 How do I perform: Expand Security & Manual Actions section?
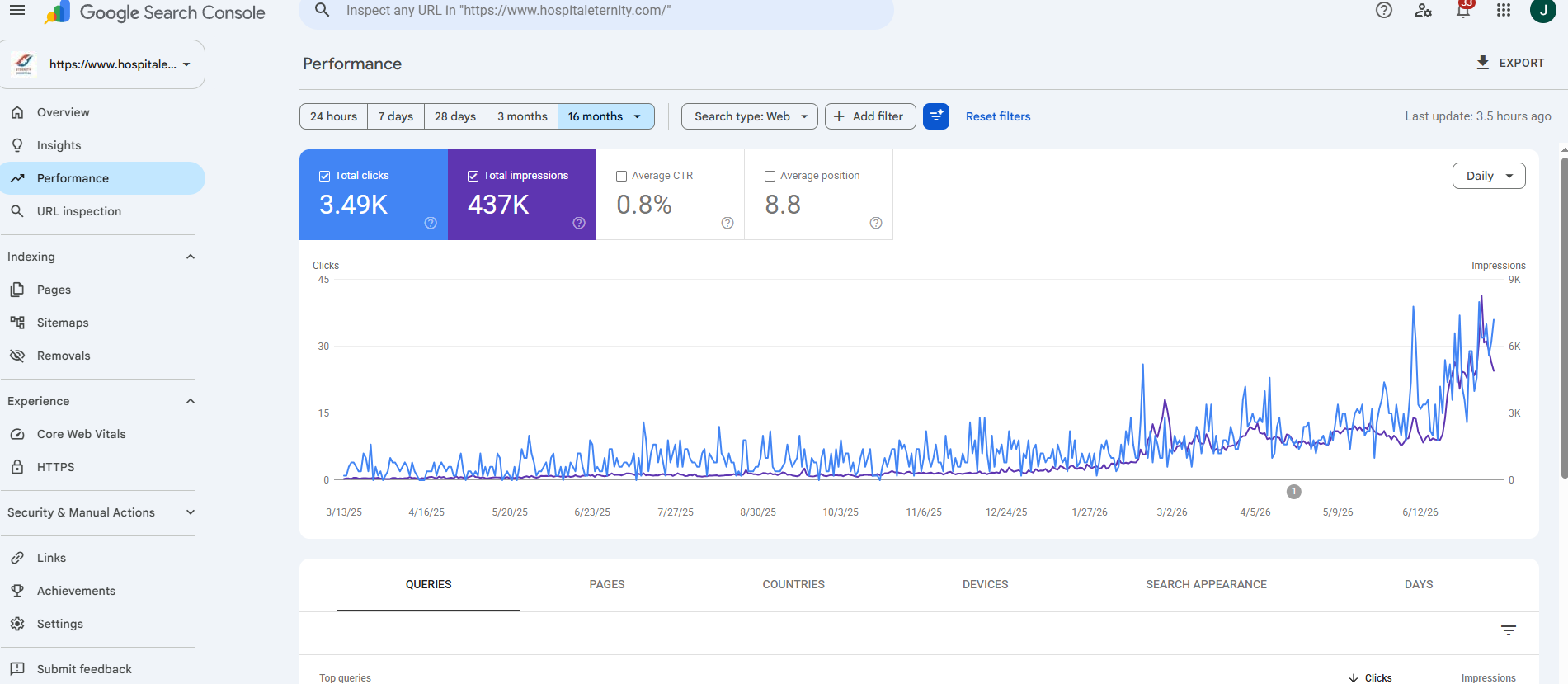[x=191, y=512]
